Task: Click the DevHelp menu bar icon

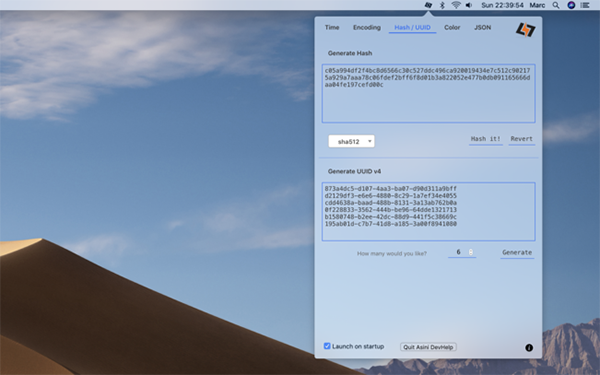Action: [x=428, y=5]
